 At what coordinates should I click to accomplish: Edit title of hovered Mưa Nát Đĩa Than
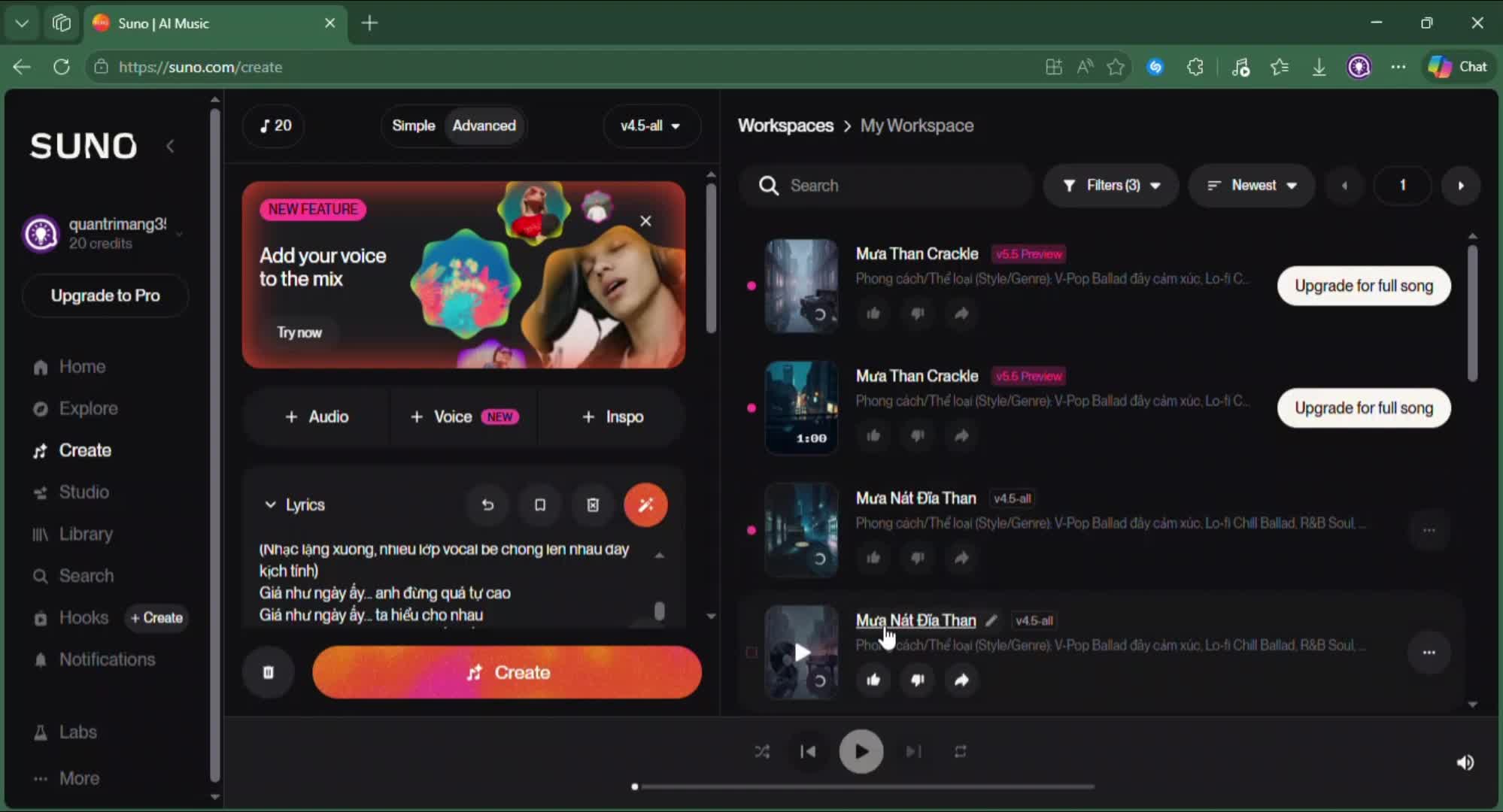tap(991, 620)
